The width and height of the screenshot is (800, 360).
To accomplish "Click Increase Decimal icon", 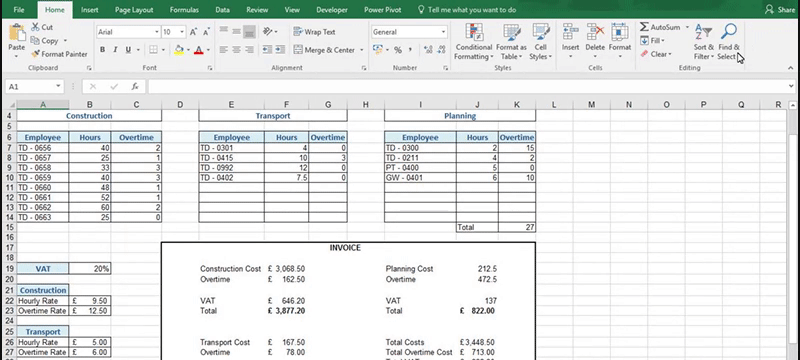I will click(428, 50).
